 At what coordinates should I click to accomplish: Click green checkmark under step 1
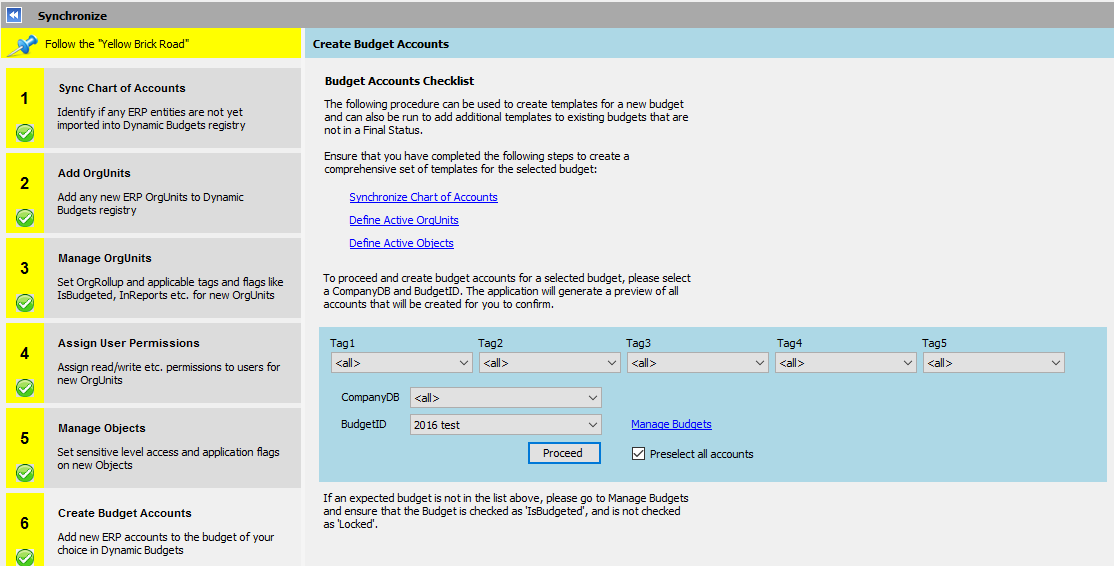point(25,133)
